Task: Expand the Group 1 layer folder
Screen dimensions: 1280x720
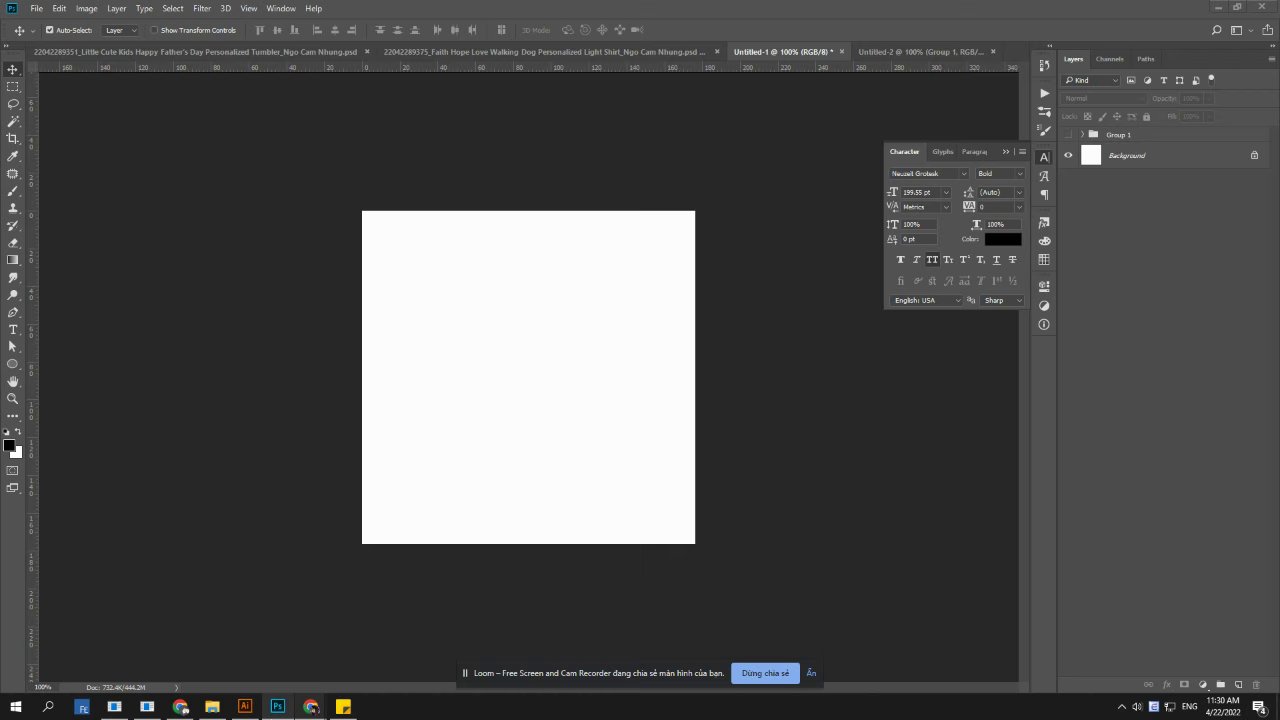Action: [x=1082, y=135]
